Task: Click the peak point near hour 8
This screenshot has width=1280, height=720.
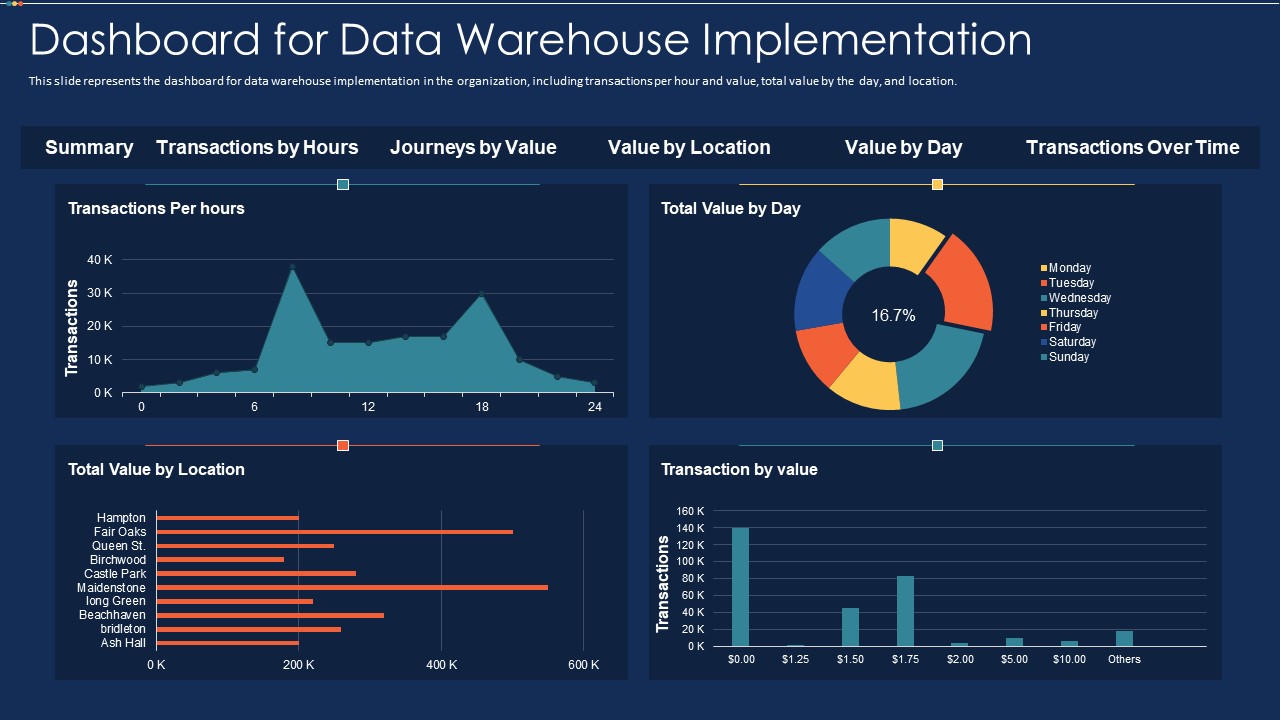Action: point(292,267)
